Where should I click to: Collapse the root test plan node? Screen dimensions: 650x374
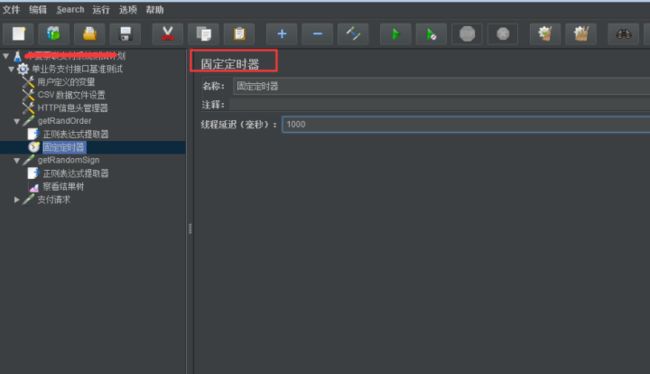pos(6,56)
